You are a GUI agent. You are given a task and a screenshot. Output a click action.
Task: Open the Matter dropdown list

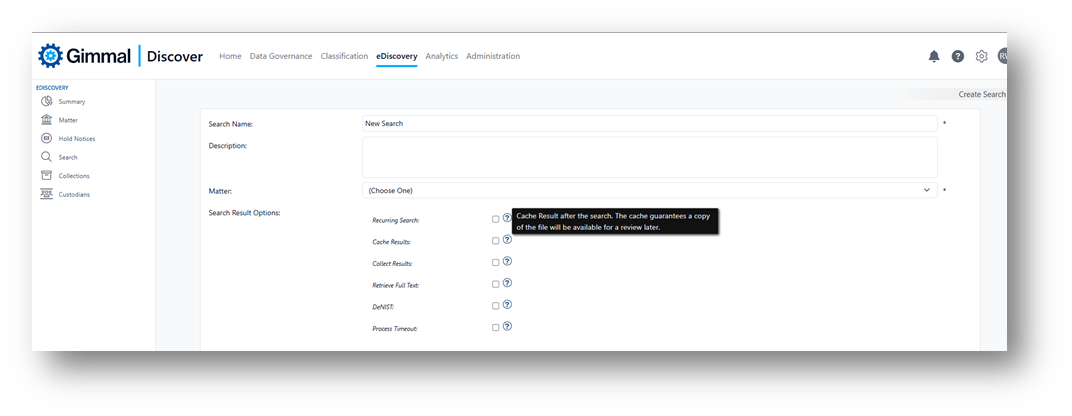coord(649,190)
